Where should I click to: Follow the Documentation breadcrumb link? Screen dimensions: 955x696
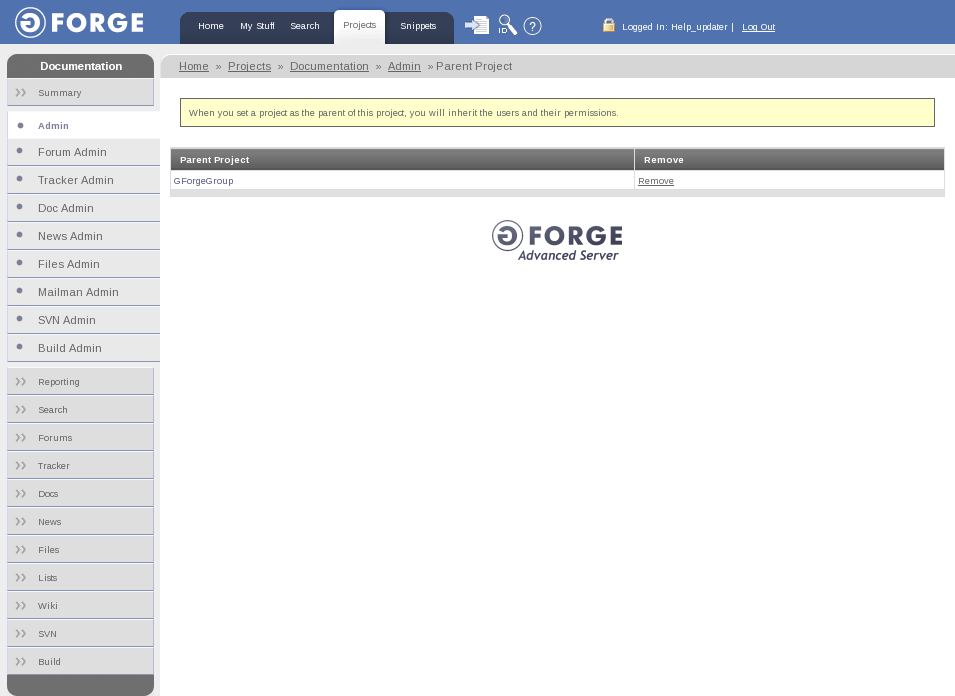click(x=329, y=66)
